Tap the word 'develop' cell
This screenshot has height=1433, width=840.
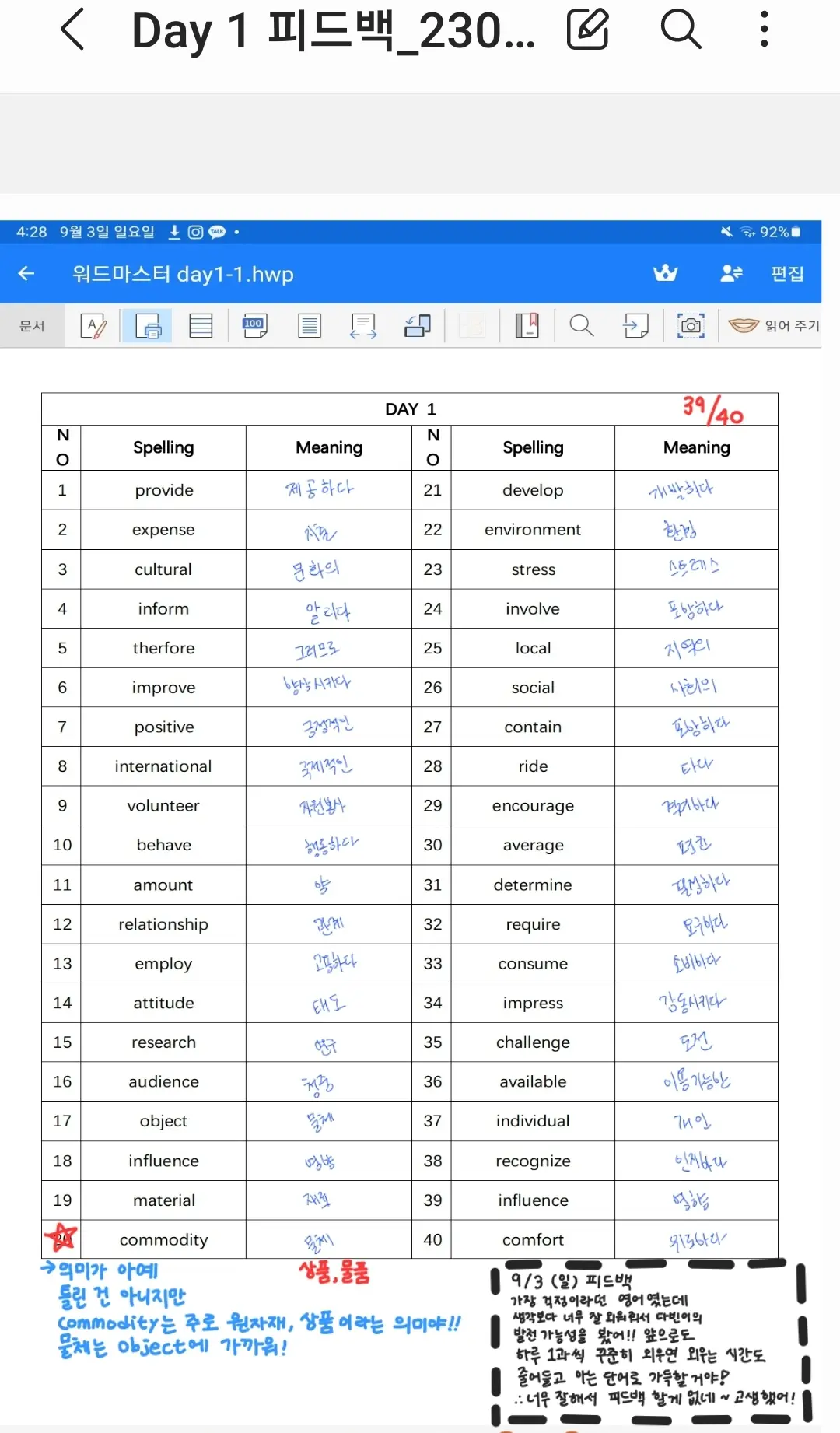533,490
